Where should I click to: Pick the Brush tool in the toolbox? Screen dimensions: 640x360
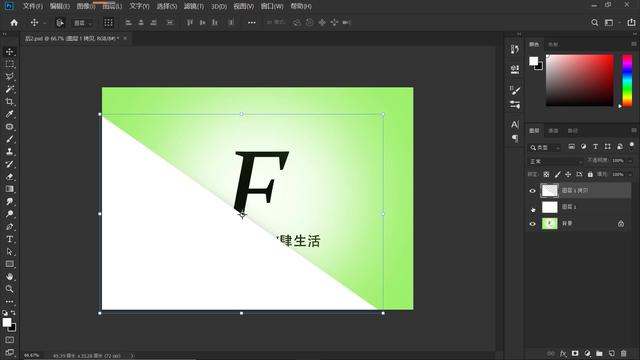click(9, 139)
